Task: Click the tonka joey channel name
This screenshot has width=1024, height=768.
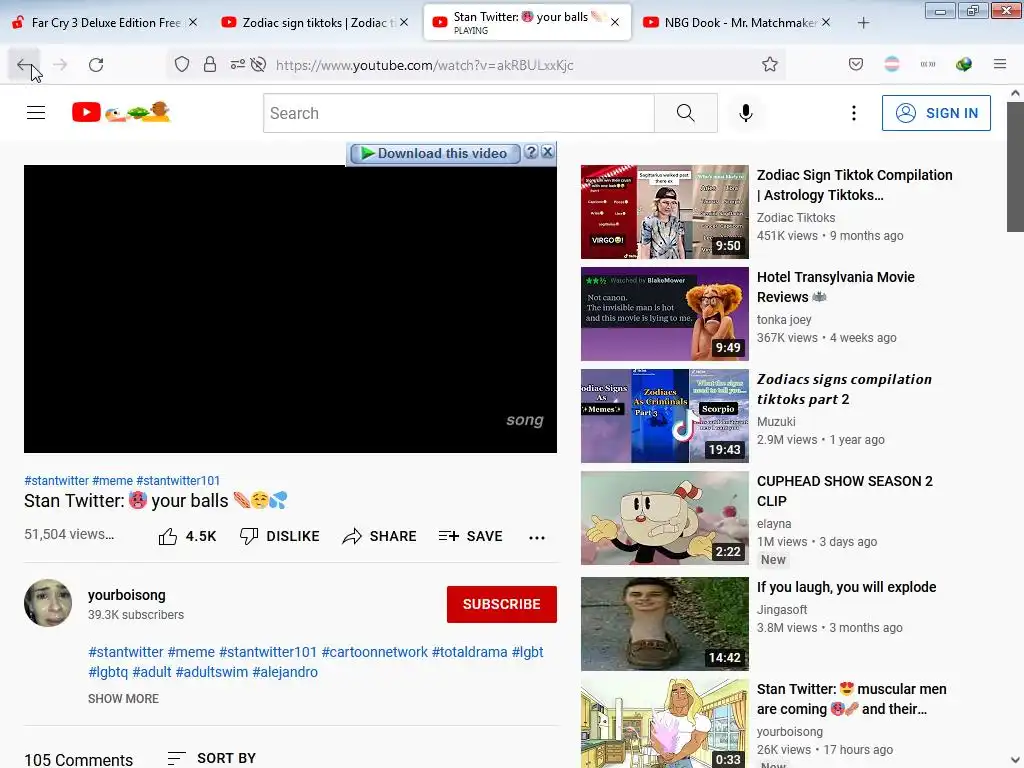Action: [784, 319]
